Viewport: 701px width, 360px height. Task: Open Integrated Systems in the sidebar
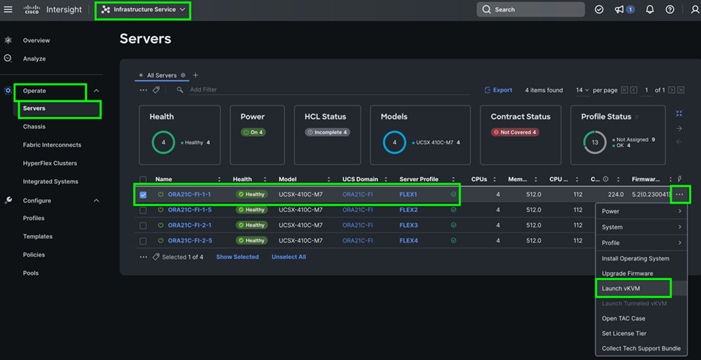point(51,182)
